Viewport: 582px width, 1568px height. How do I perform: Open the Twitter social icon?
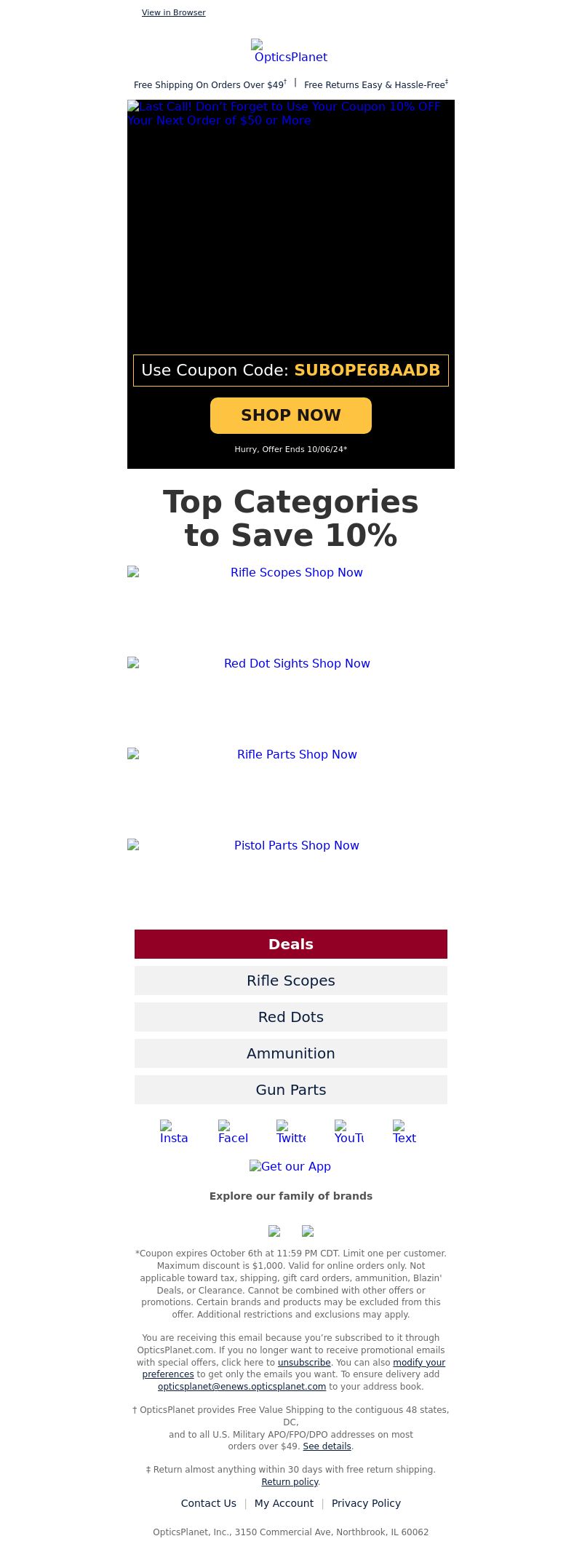pyautogui.click(x=291, y=1132)
